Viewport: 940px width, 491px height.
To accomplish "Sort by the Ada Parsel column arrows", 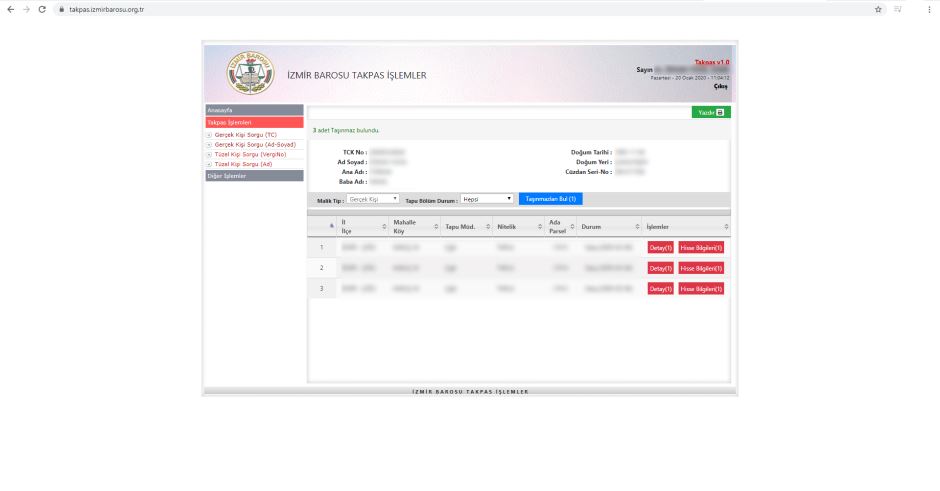I will point(572,227).
